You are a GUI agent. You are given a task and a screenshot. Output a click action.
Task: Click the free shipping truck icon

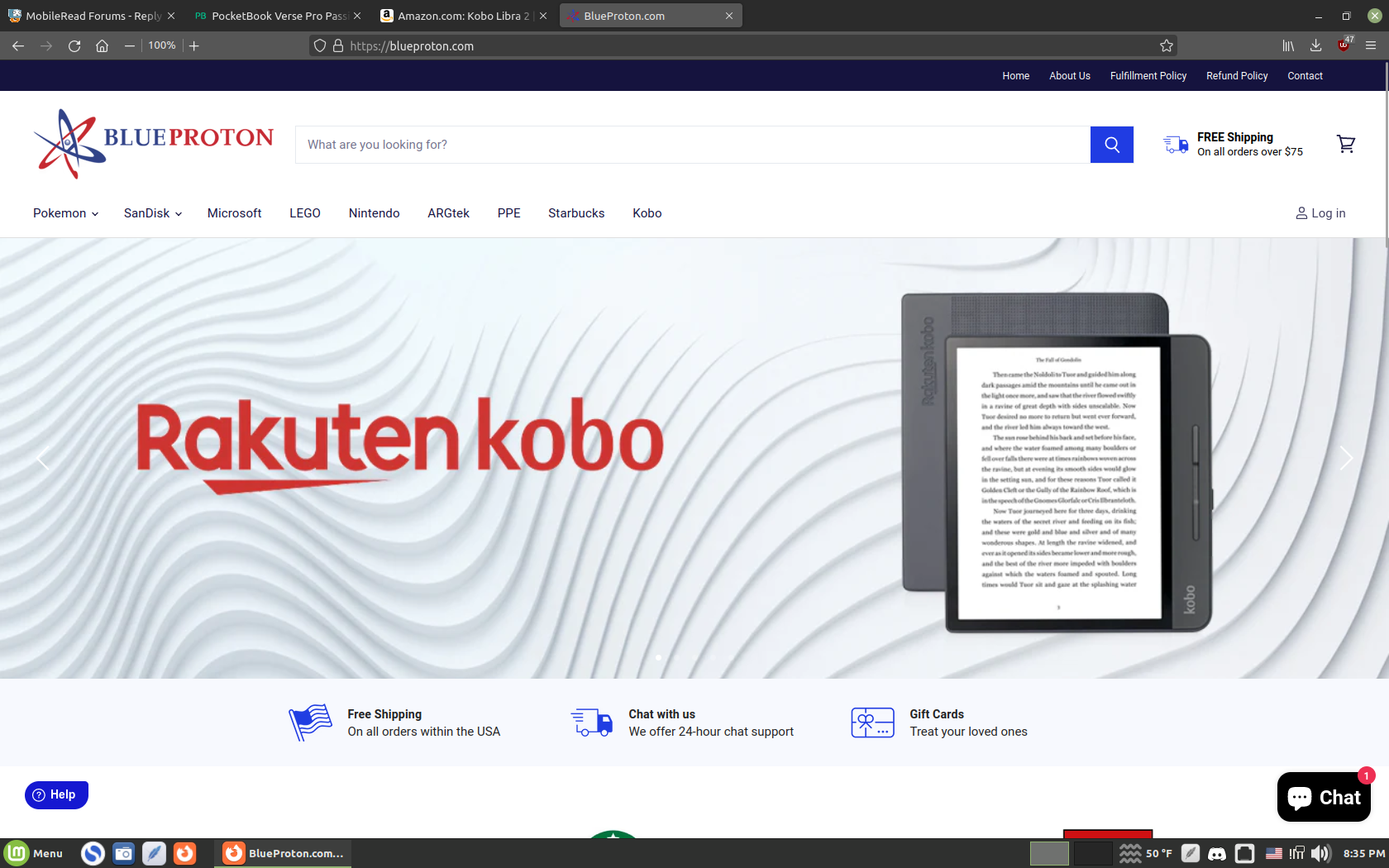(x=1175, y=145)
